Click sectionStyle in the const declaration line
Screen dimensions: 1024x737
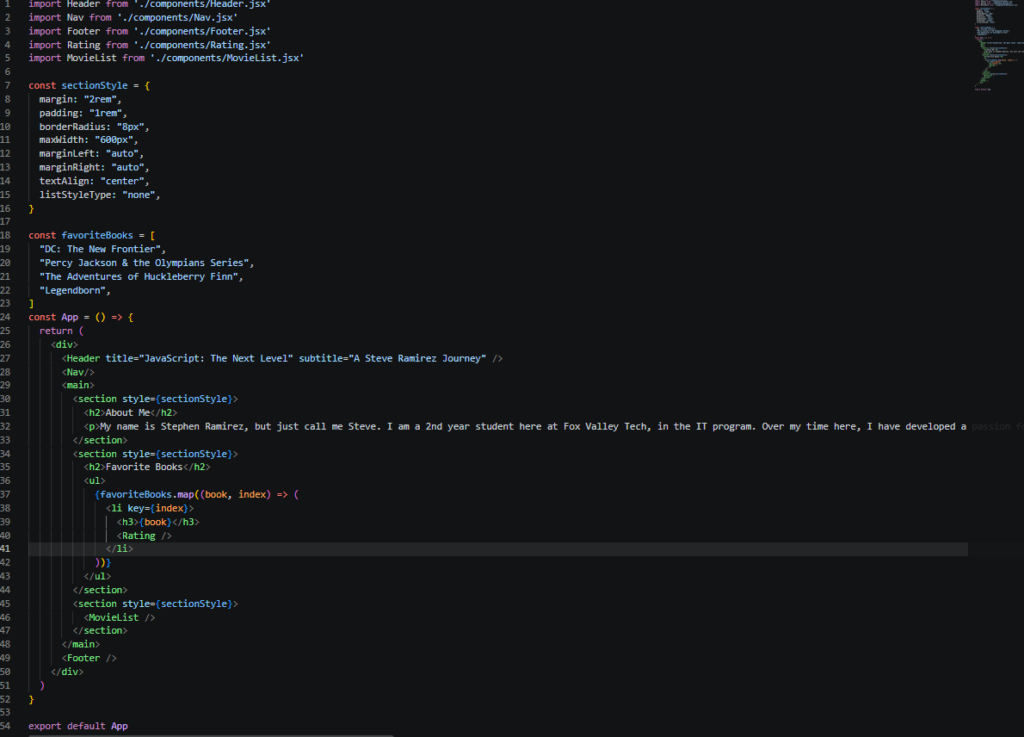[x=95, y=86]
